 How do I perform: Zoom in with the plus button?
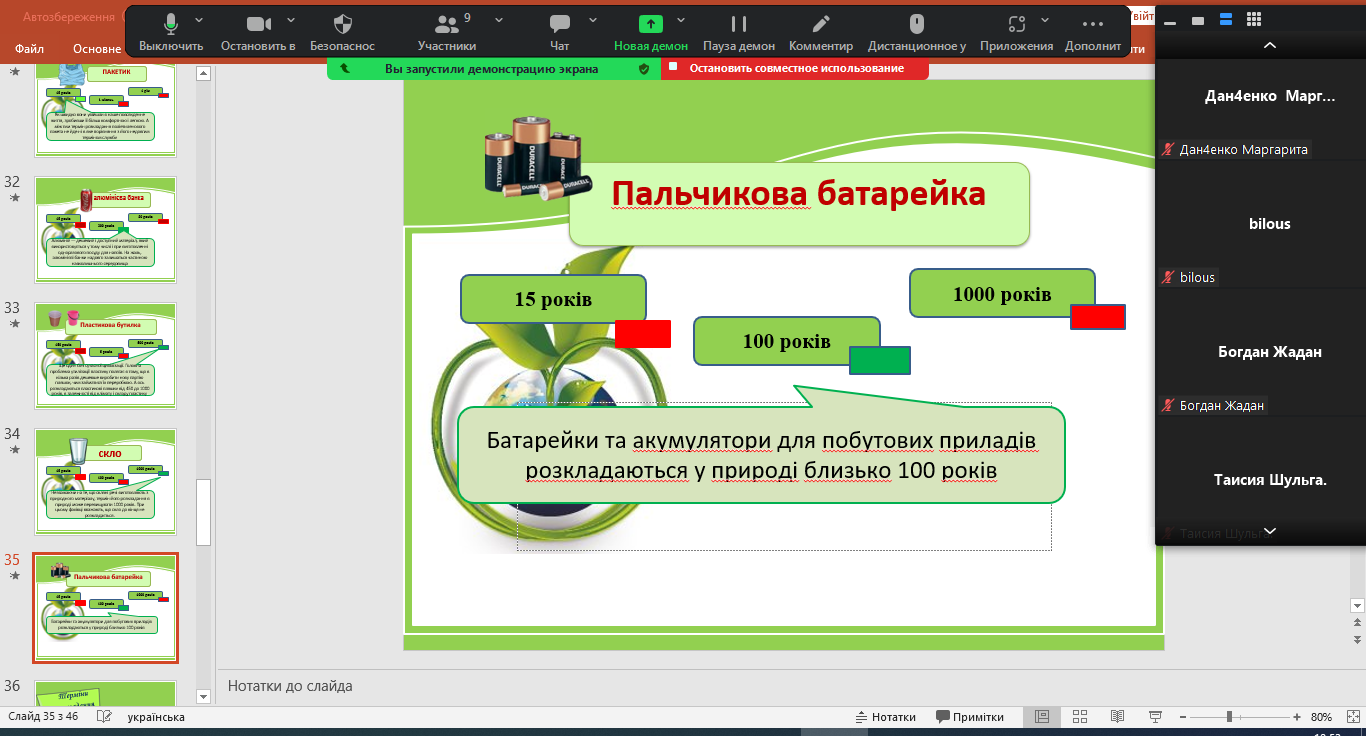click(x=1297, y=717)
